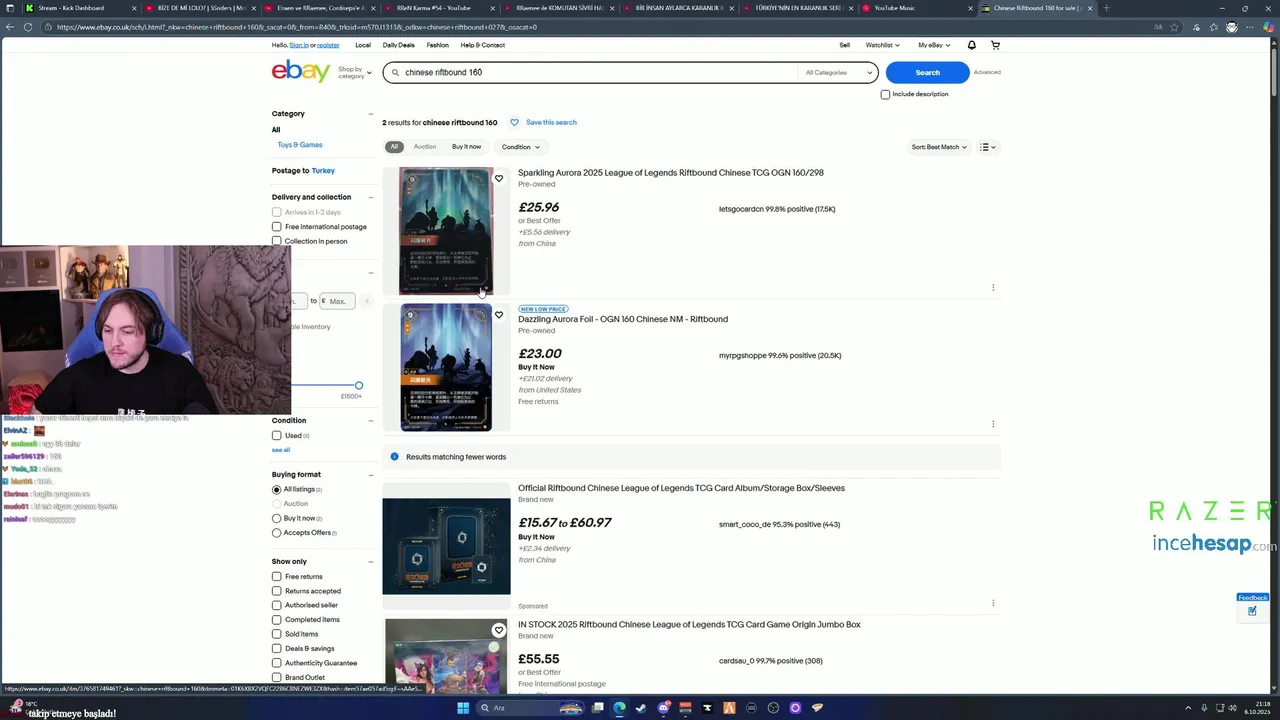Enable Include description checkbox
This screenshot has height=720, width=1280.
click(885, 94)
